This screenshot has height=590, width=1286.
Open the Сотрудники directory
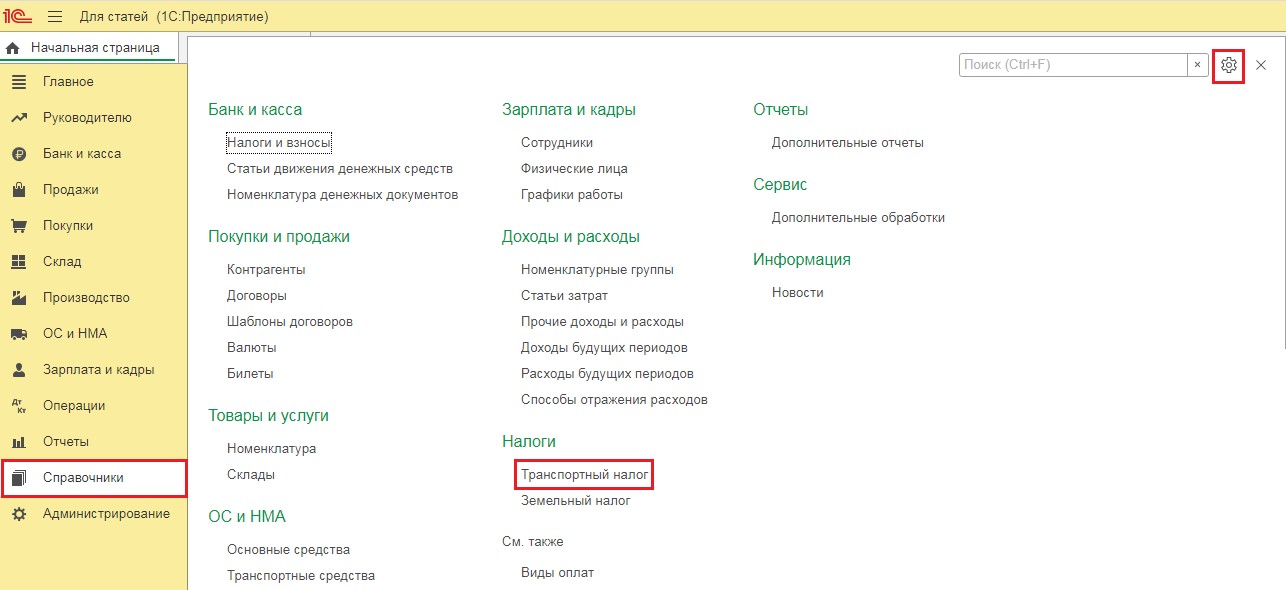coord(557,143)
